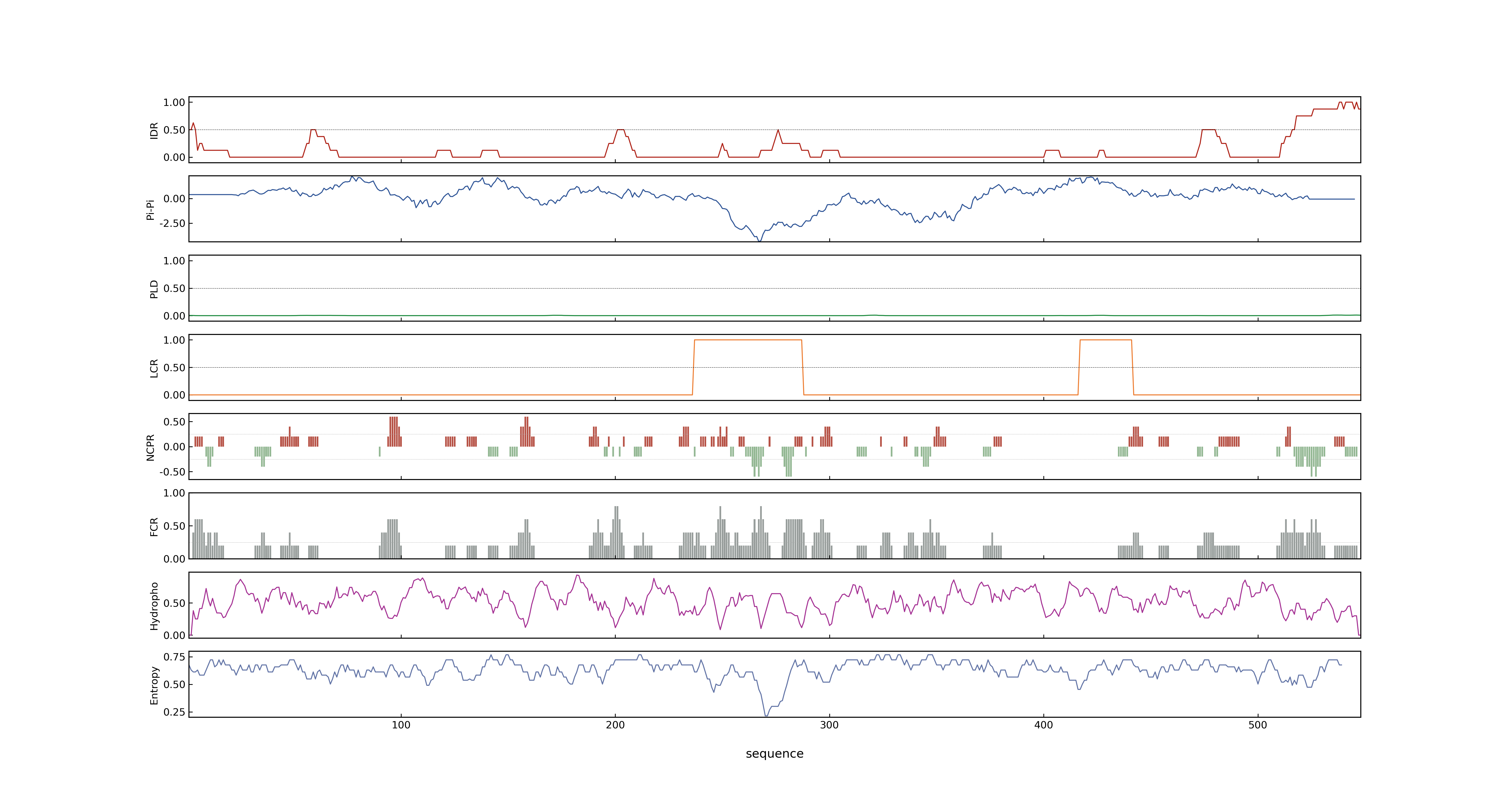This screenshot has width=1512, height=806.
Task: Click the IDR y-axis label
Action: (x=154, y=130)
